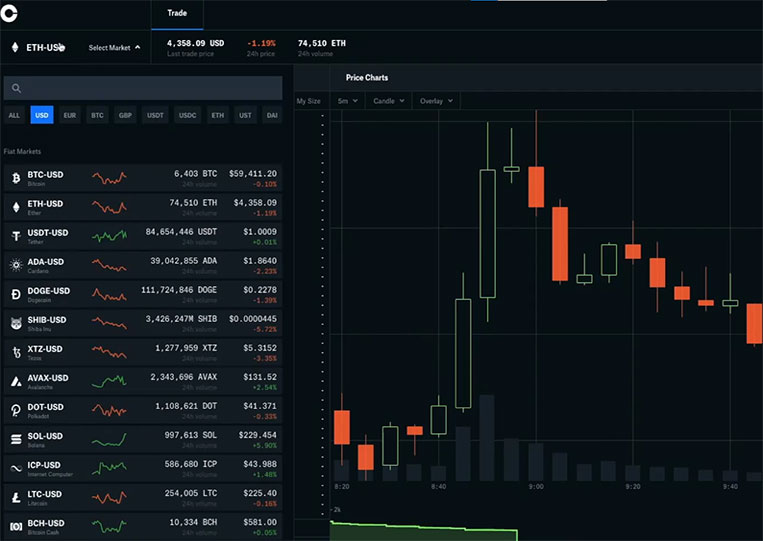The height and width of the screenshot is (541, 763).
Task: Click the BTC-USD sparkline chart
Action: click(109, 178)
